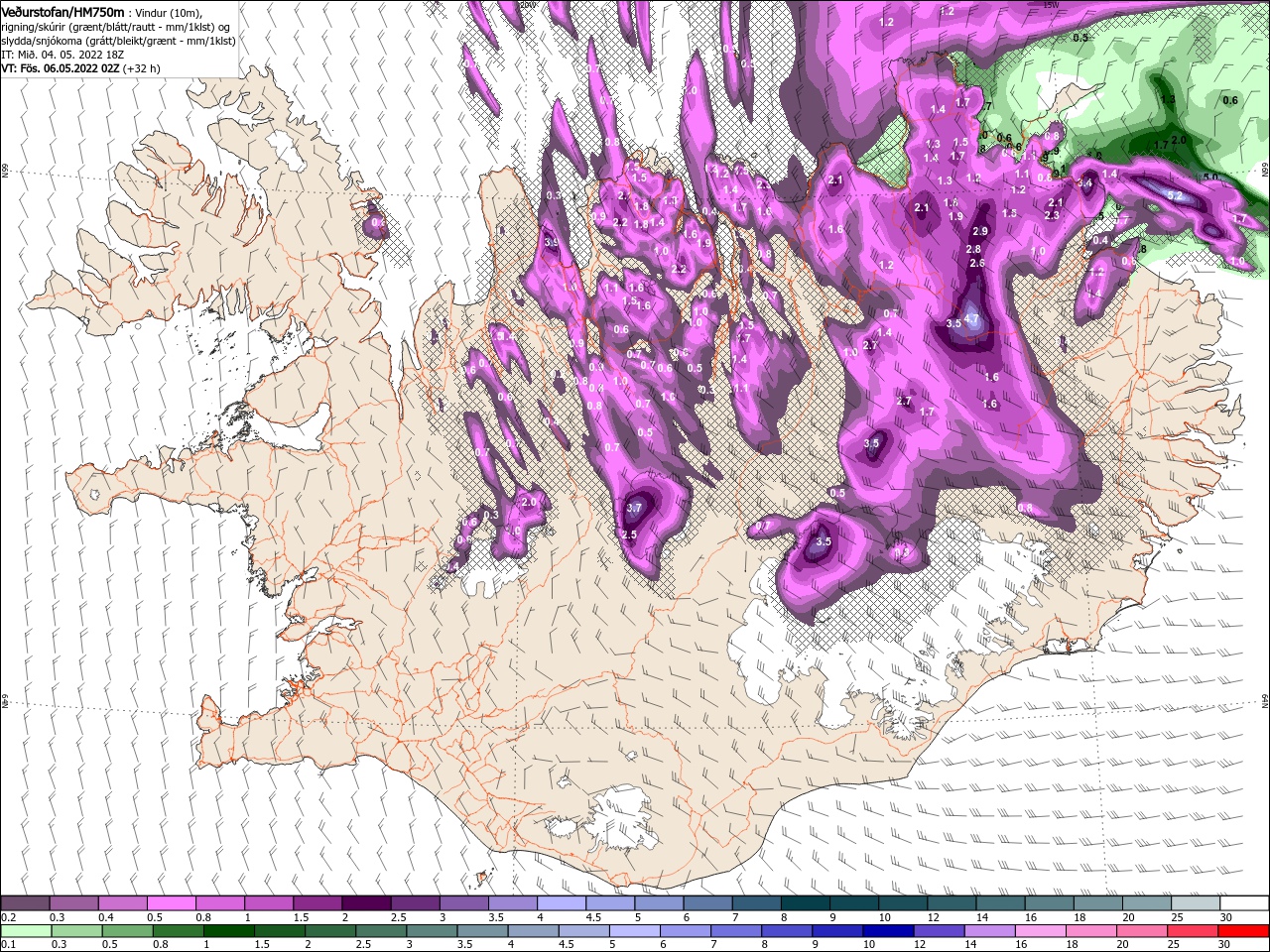Image resolution: width=1270 pixels, height=952 pixels.
Task: Click the 4.7 snowfall value on the map
Action: [x=971, y=319]
